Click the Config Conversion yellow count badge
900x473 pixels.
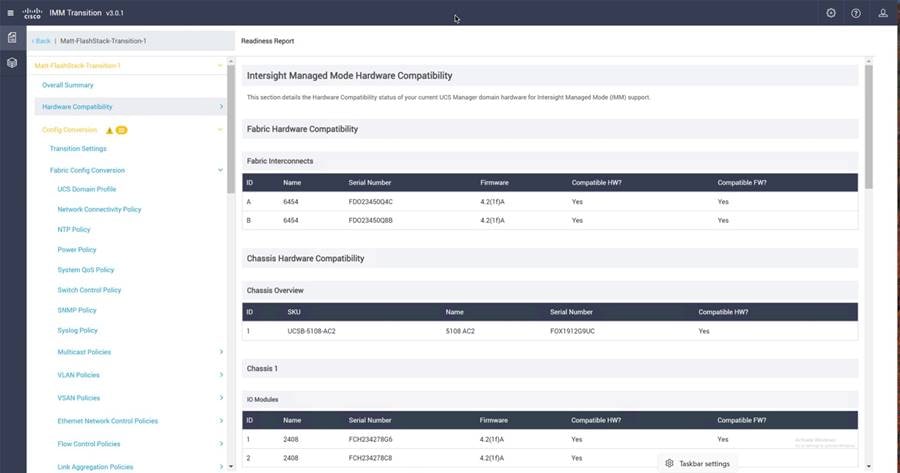pyautogui.click(x=122, y=130)
